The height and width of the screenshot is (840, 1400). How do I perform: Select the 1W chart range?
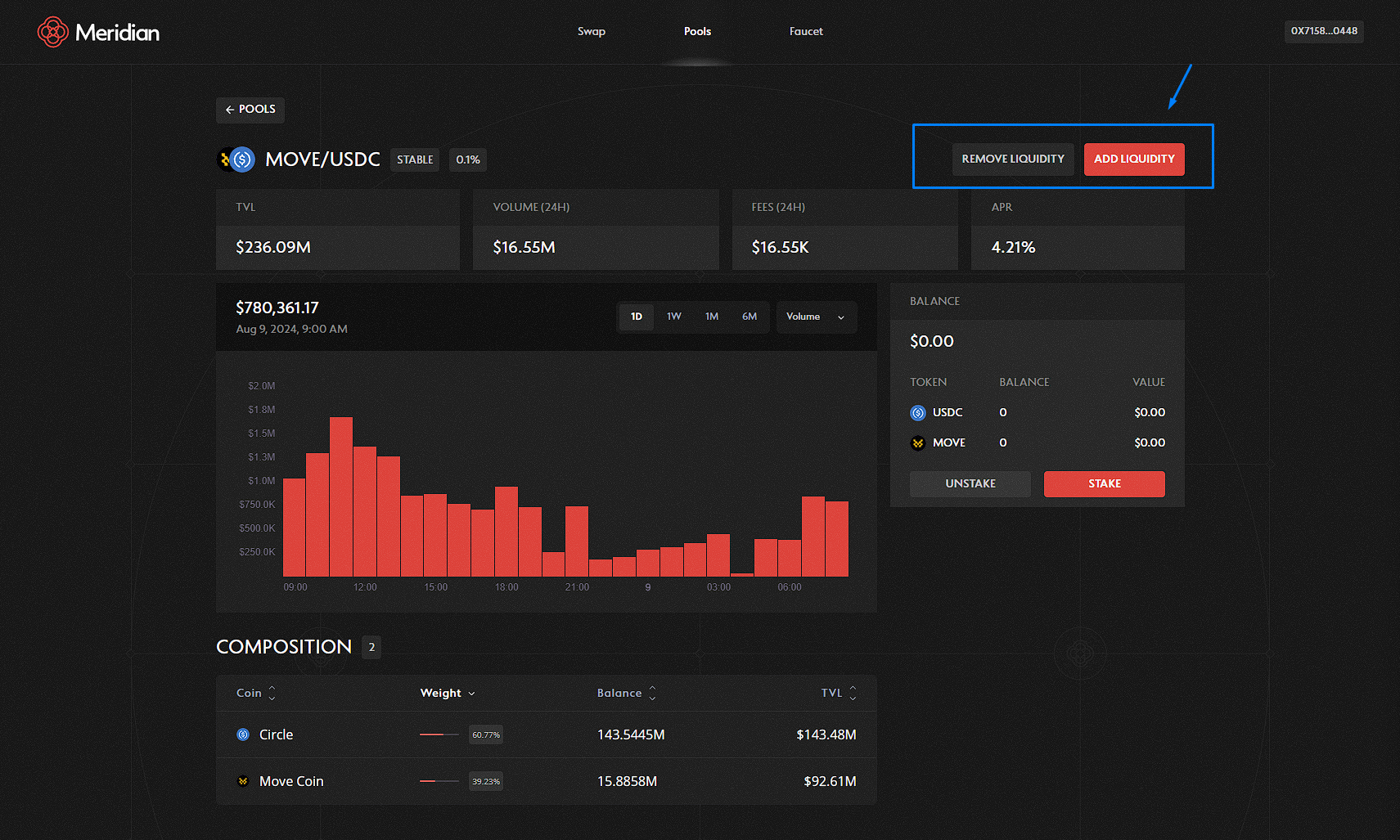tap(674, 317)
